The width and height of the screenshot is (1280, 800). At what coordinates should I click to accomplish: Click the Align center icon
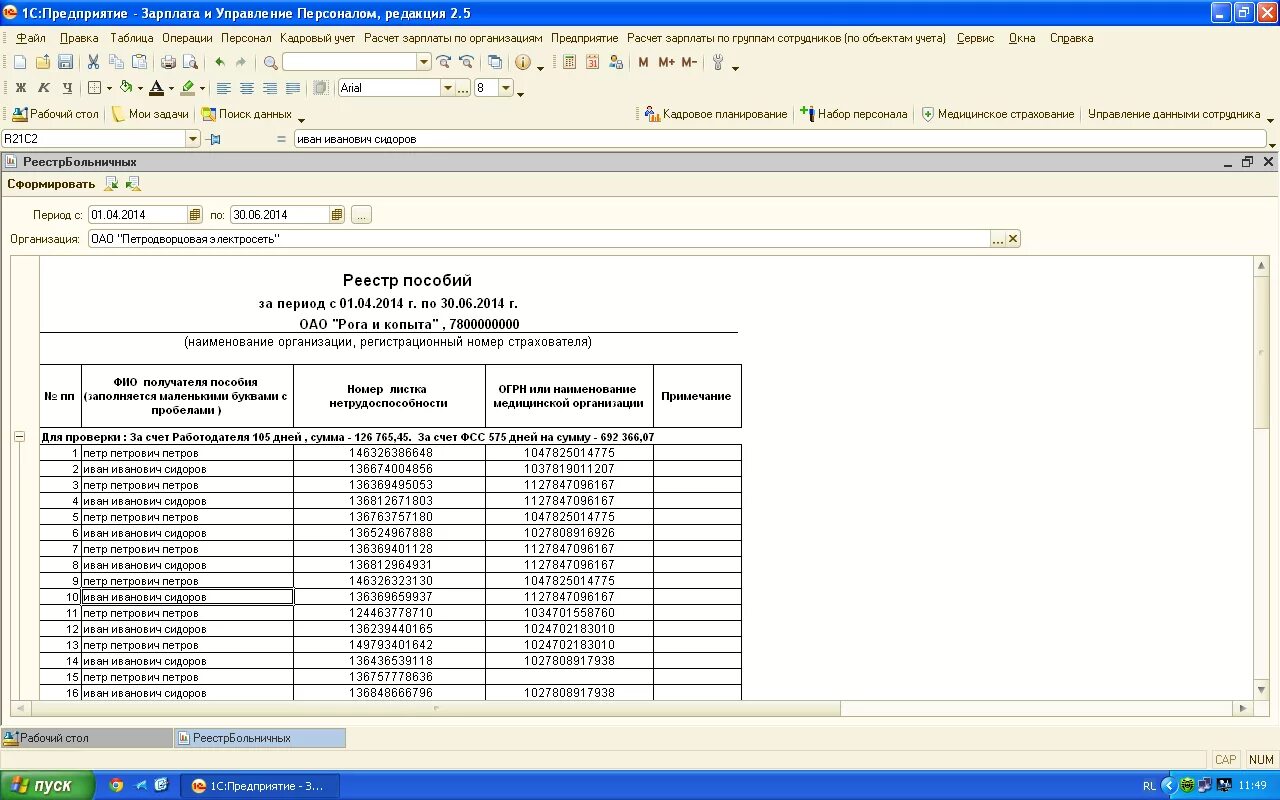[247, 88]
